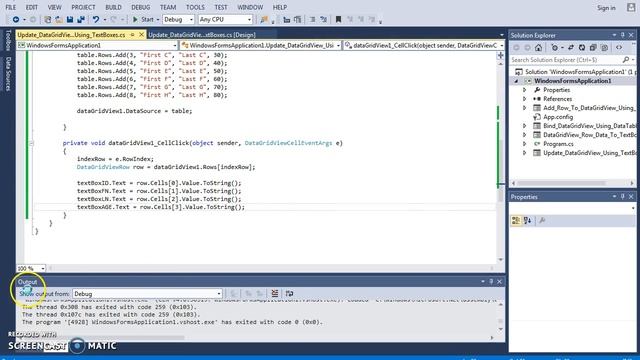Viewport: 640px width, 360px height.
Task: Toggle Word Wrap in Output panel
Action: (289, 293)
